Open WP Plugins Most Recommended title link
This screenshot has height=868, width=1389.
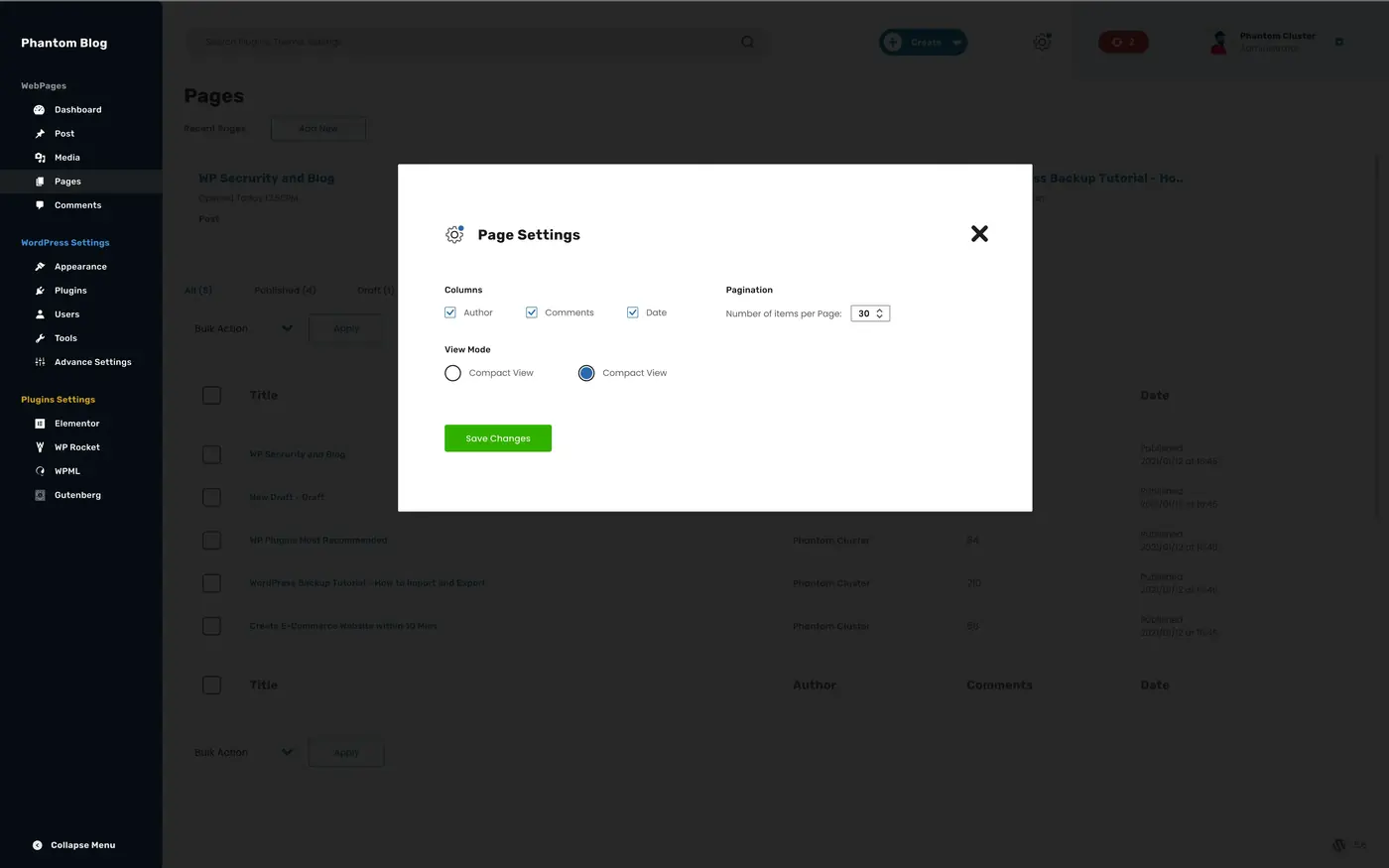coord(318,541)
